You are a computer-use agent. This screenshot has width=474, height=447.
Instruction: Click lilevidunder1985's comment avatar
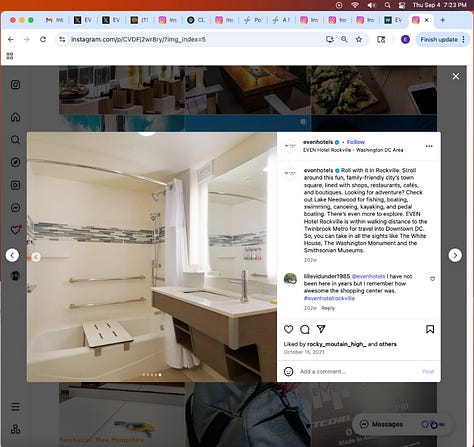click(x=290, y=279)
